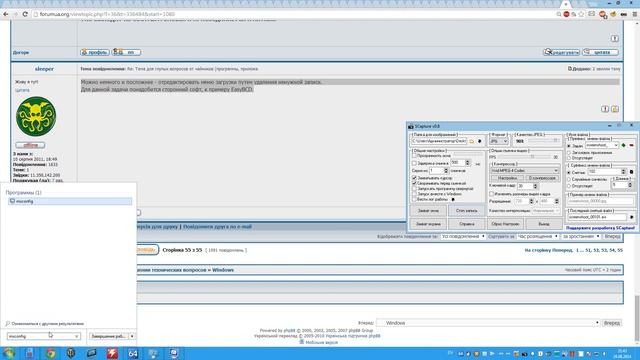The height and width of the screenshot is (360, 640).
Task: Open the Chrome menu icon
Action: tap(635, 14)
